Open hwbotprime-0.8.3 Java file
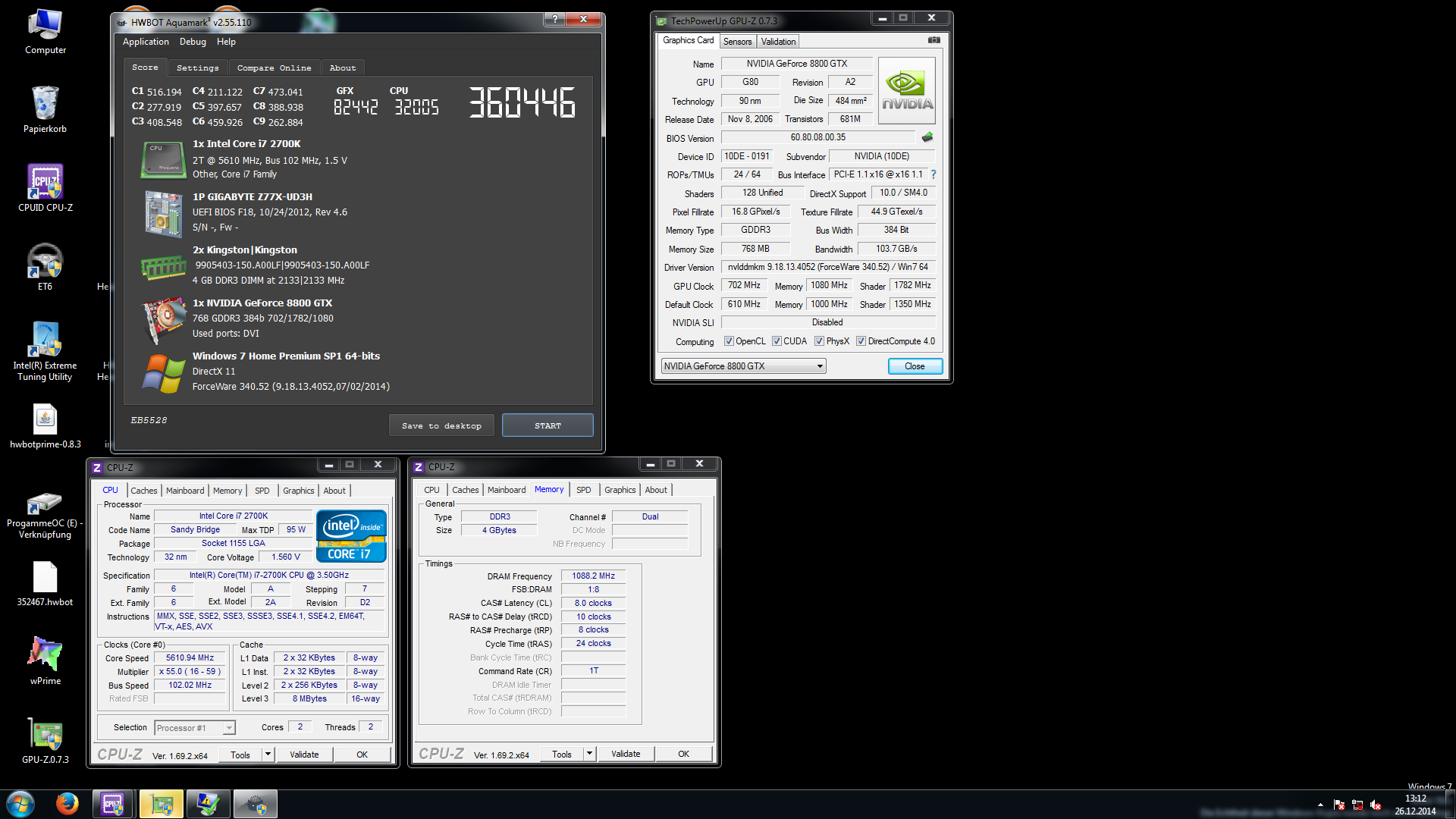The image size is (1456, 819). (45, 425)
